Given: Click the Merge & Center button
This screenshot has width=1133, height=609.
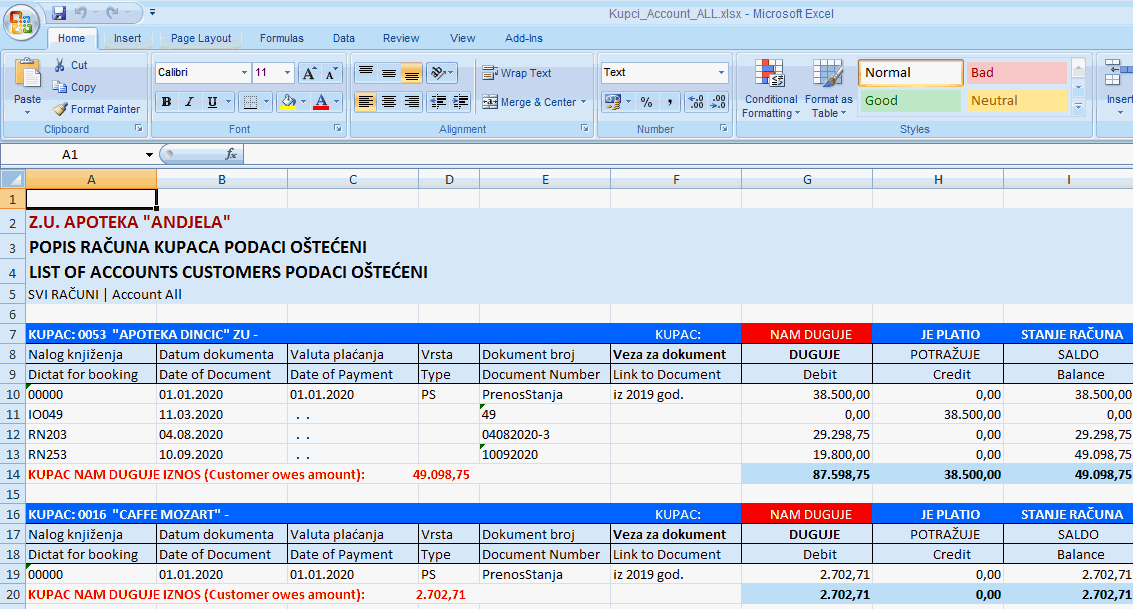Looking at the screenshot, I should [x=529, y=102].
